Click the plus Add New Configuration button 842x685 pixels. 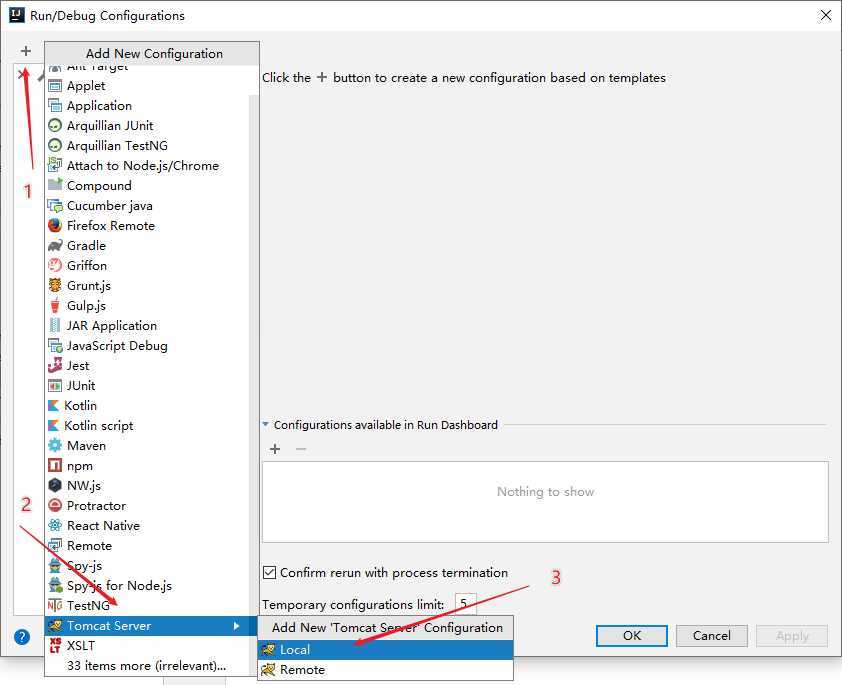(25, 51)
